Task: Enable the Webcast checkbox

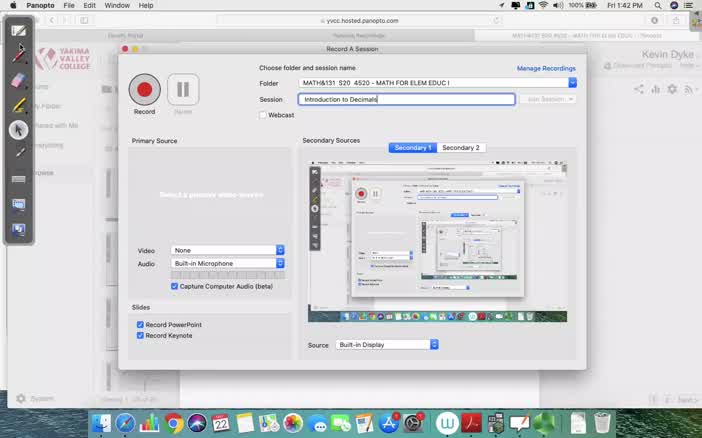Action: 263,115
